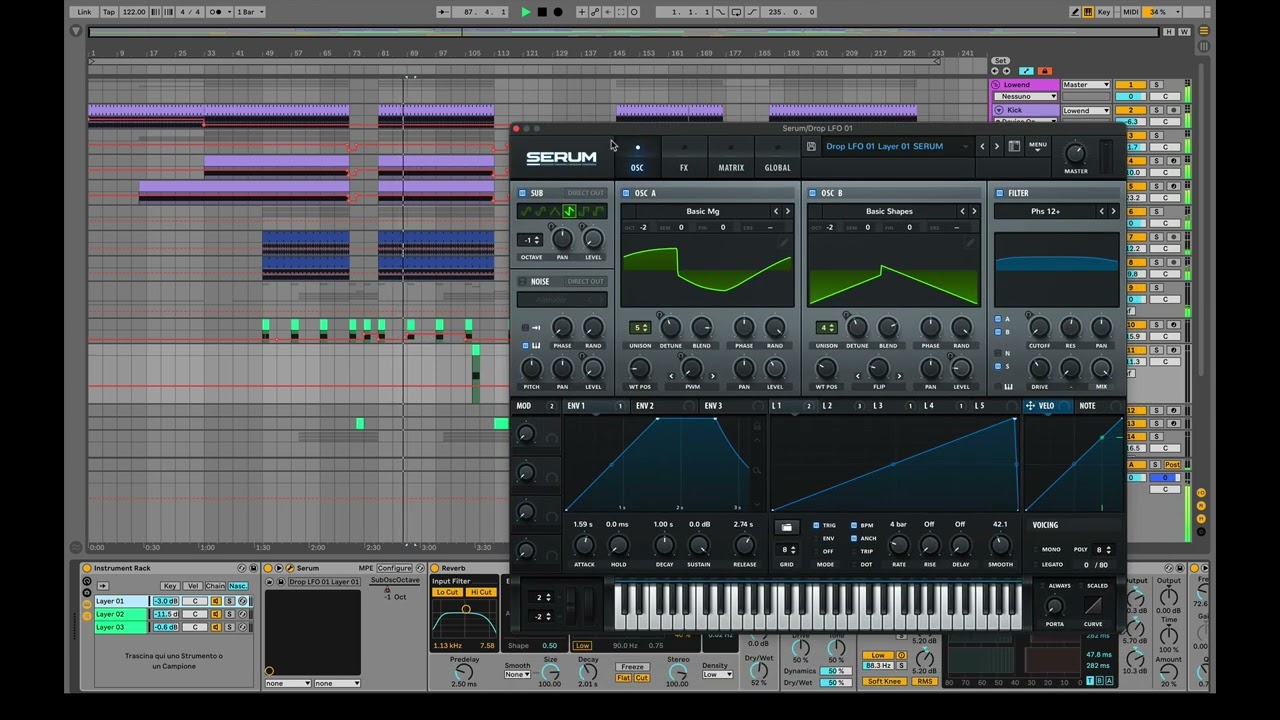Enable LEGATO voicing checkbox
Screen dimensions: 1280x720
1037,564
